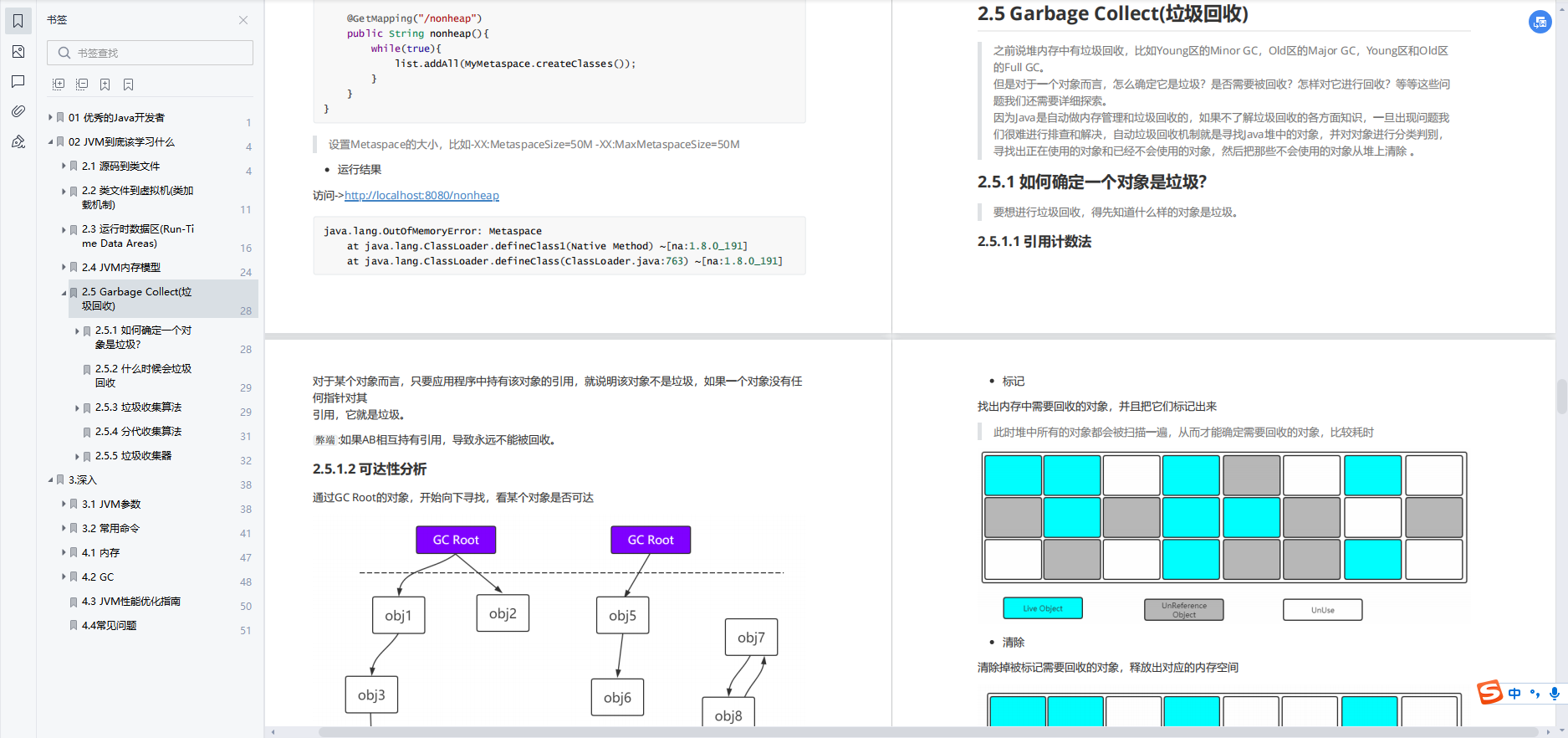Screen dimensions: 1568x738
Task: Open bookmark 4.1 内存
Action: (100, 553)
